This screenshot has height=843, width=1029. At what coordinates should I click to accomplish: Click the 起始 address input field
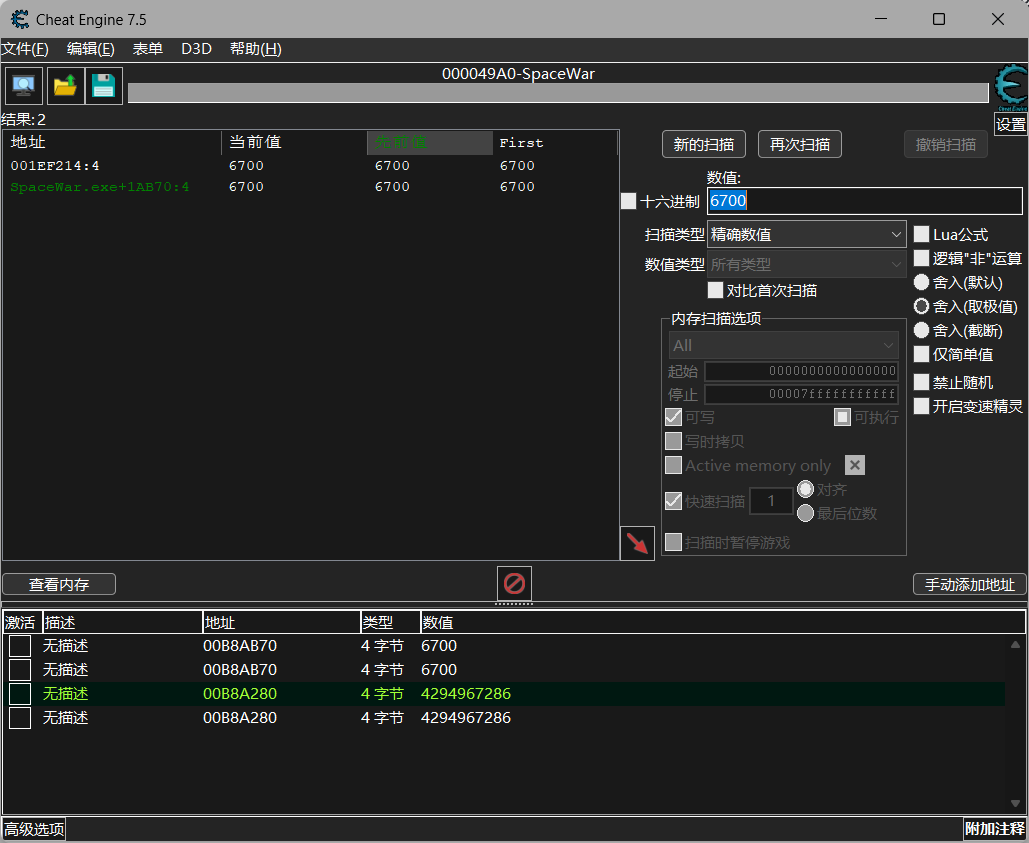(801, 371)
